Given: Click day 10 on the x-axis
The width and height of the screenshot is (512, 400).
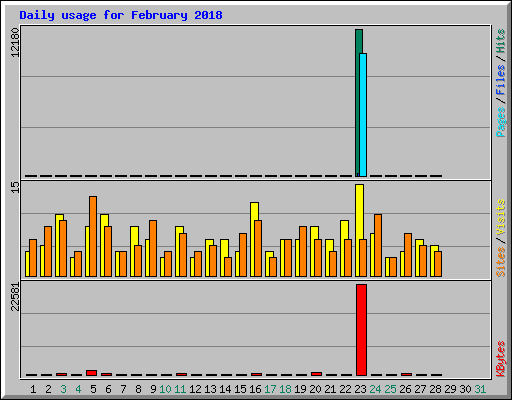Looking at the screenshot, I should [165, 389].
